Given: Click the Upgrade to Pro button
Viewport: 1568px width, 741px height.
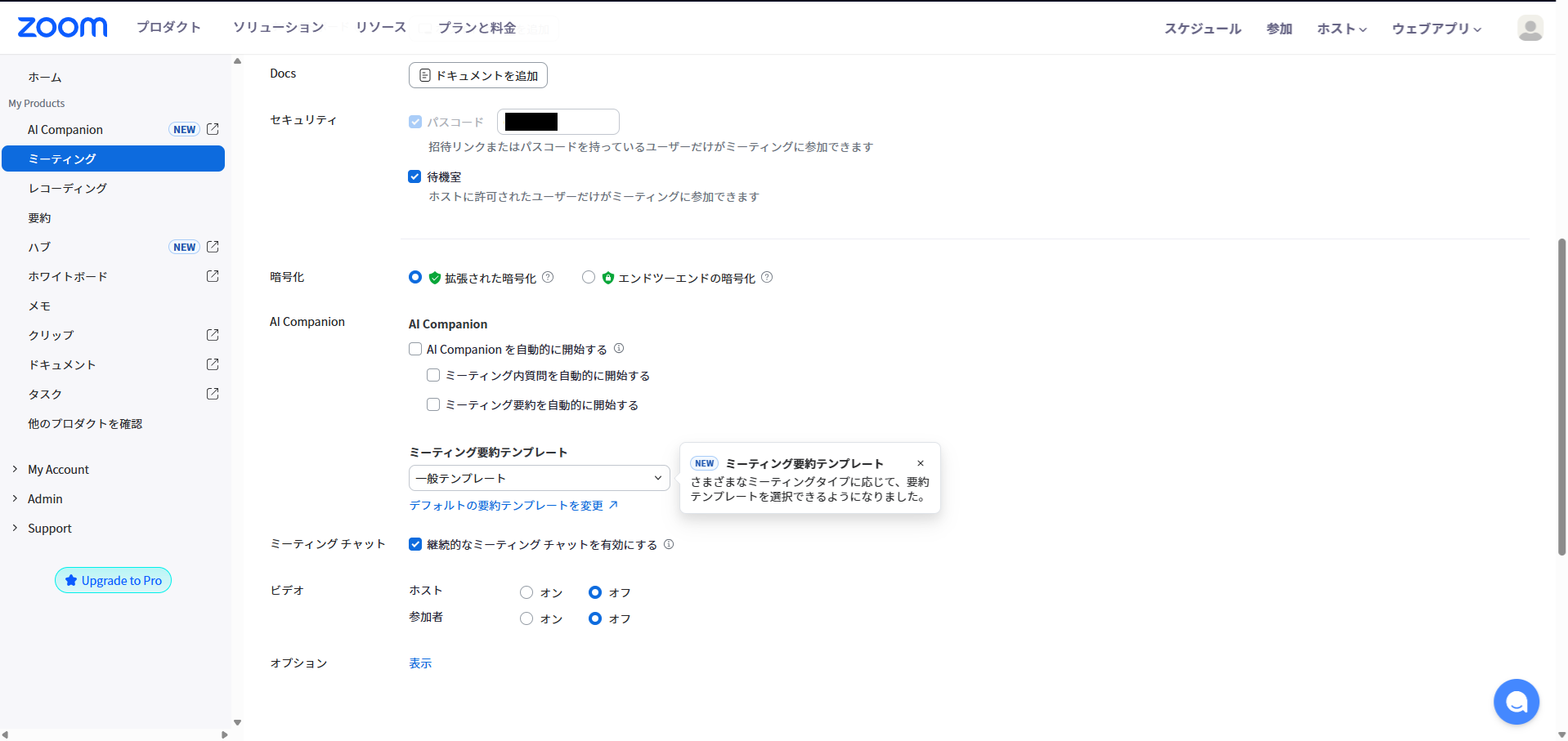Looking at the screenshot, I should tap(113, 580).
